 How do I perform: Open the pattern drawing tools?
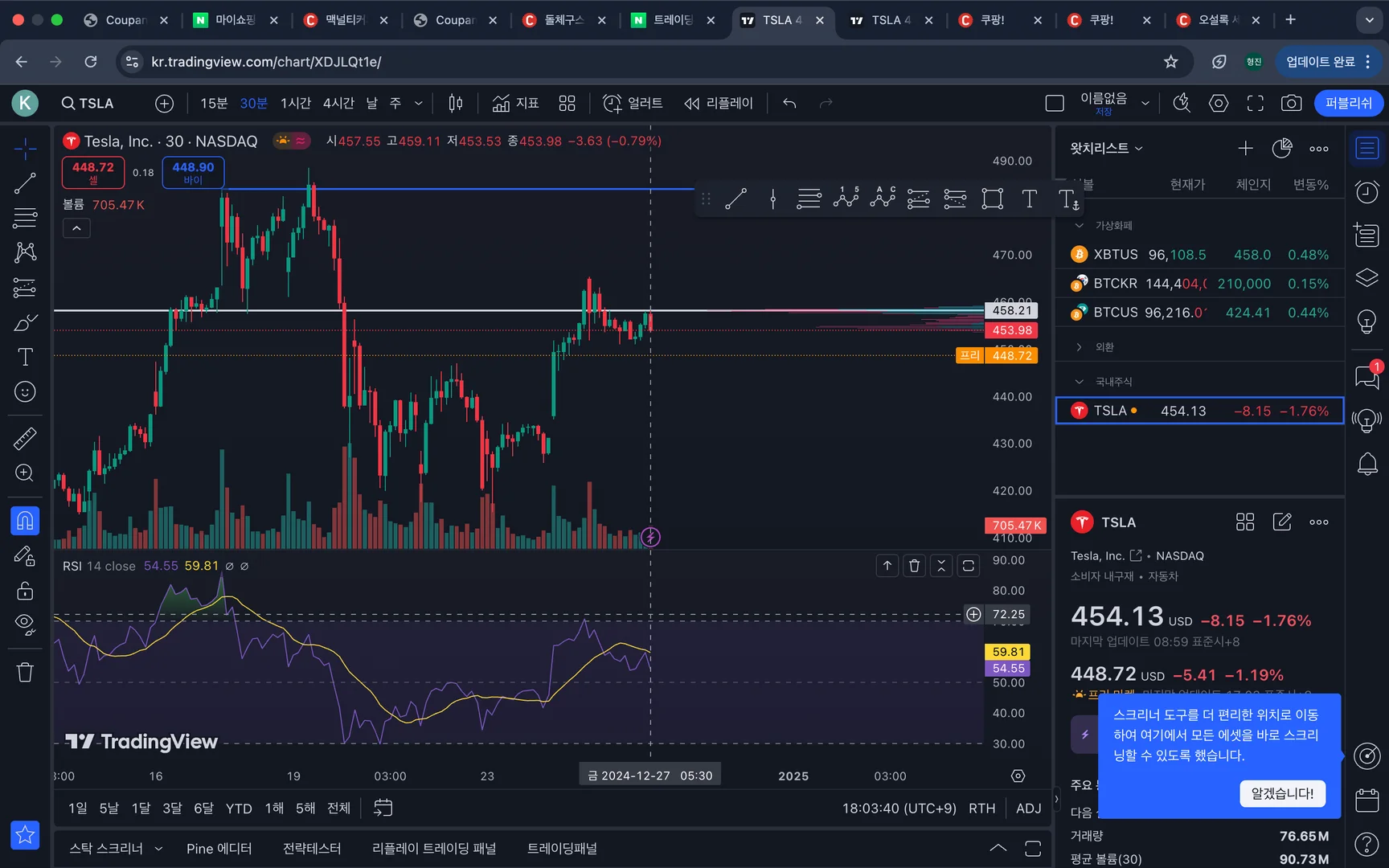point(25,252)
